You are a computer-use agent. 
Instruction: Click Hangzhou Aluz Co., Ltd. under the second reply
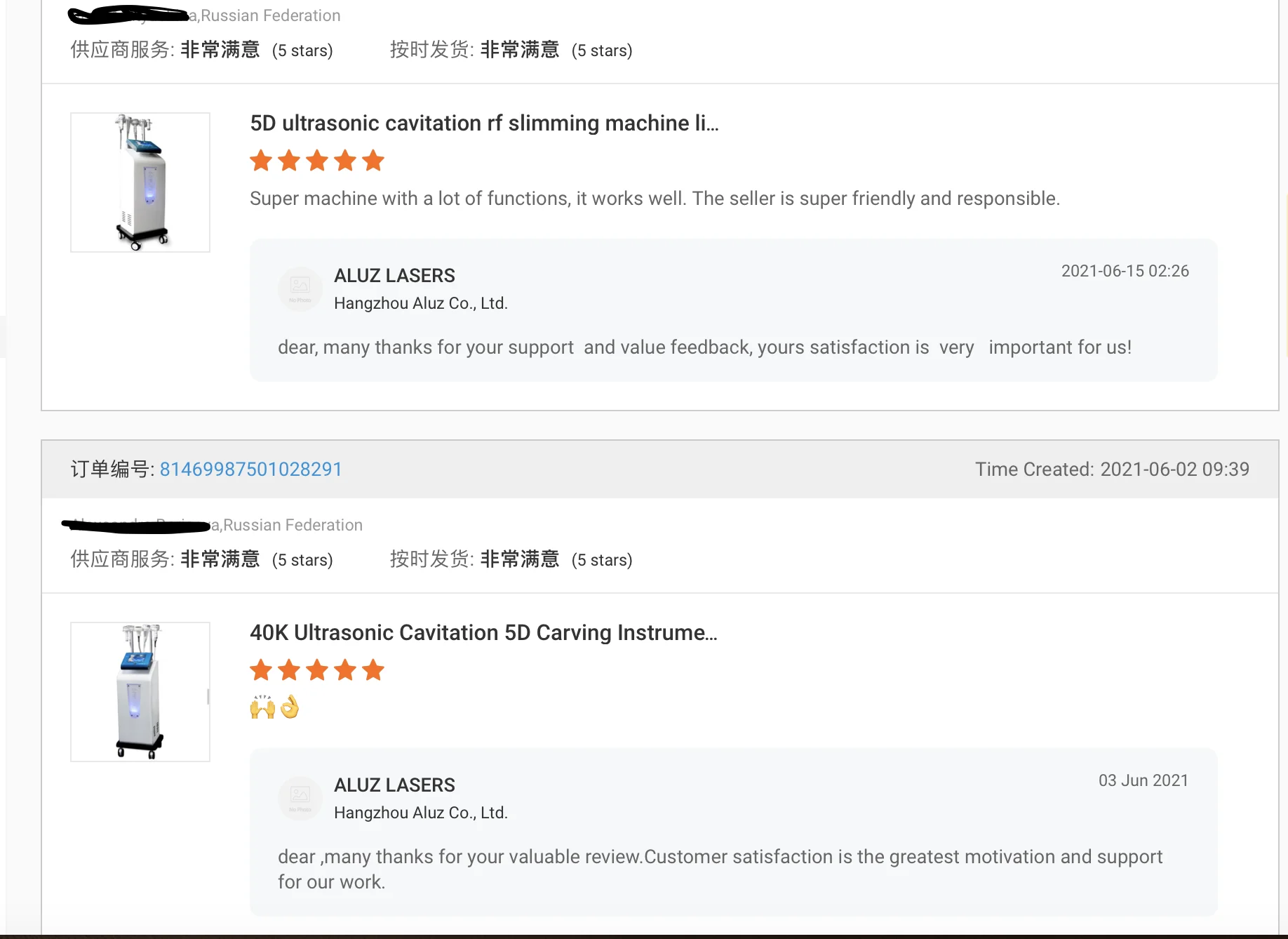[x=420, y=813]
